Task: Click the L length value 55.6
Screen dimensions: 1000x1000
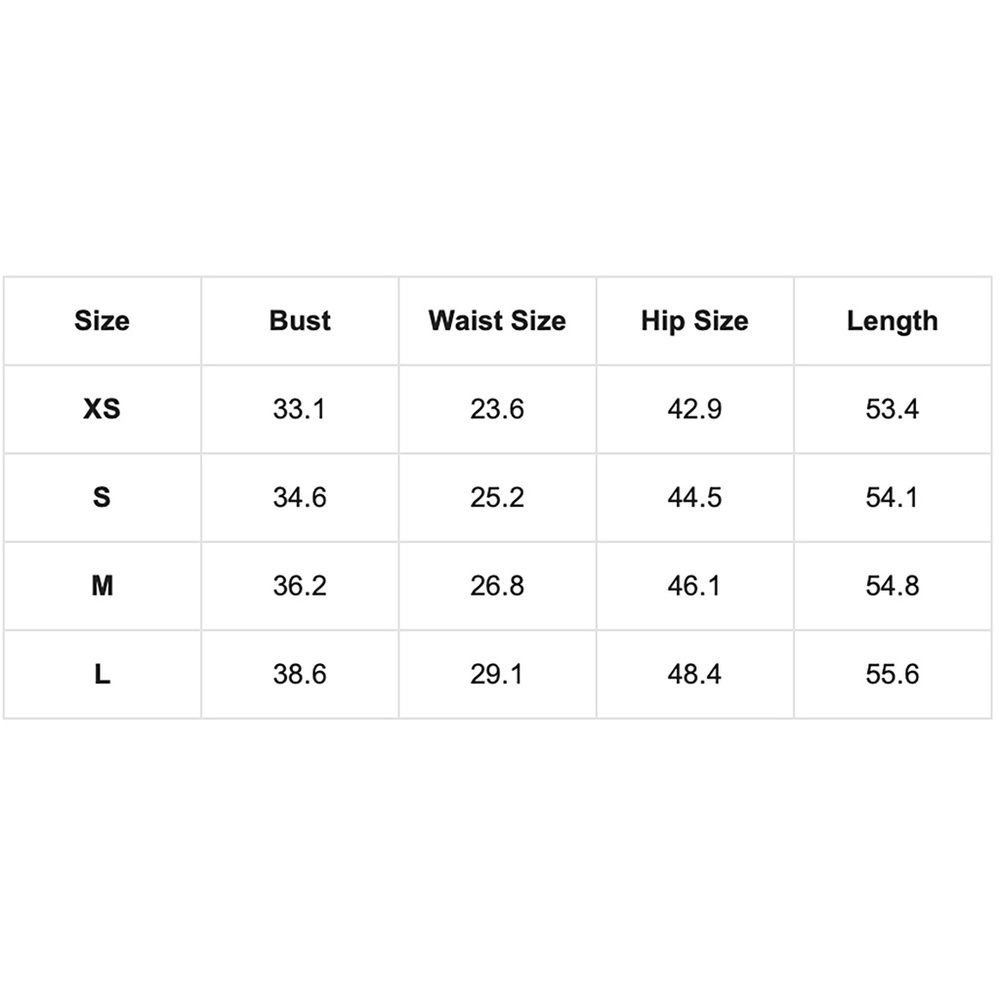Action: [892, 674]
